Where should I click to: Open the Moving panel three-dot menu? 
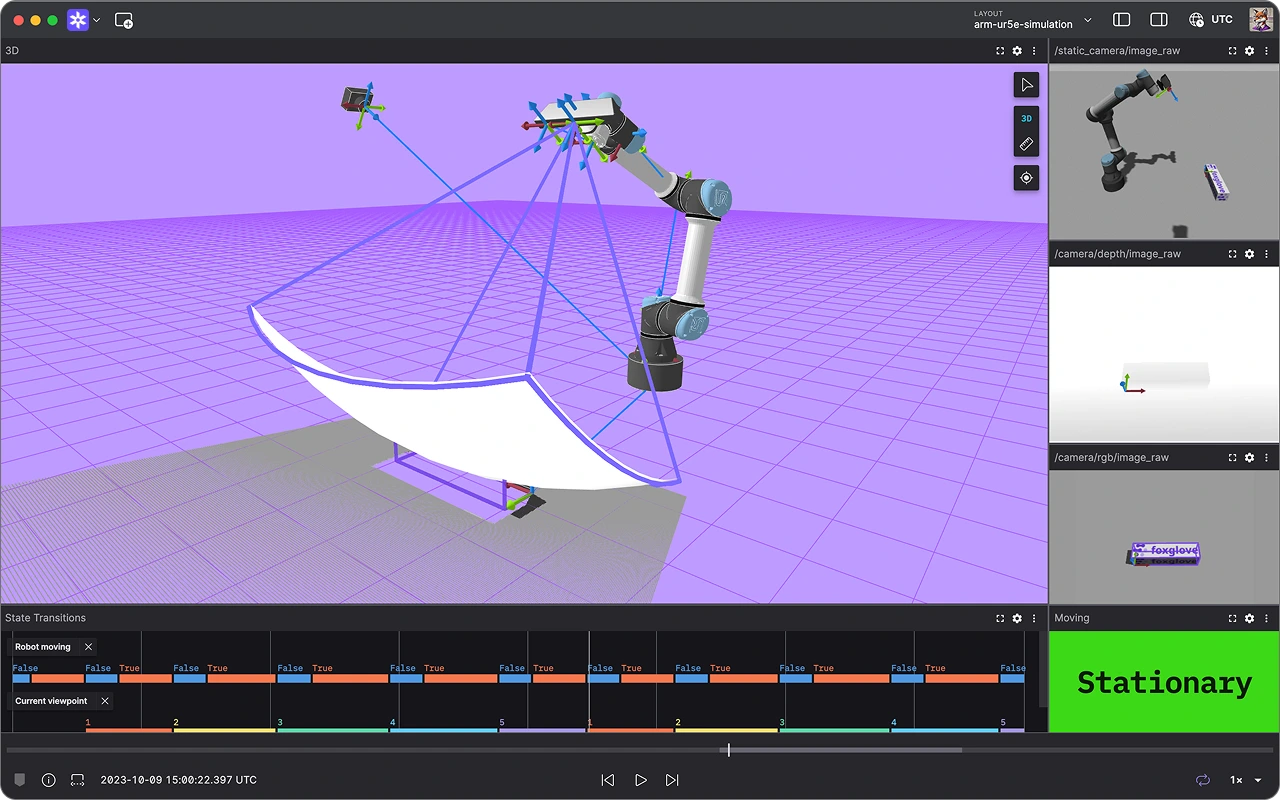pyautogui.click(x=1265, y=618)
